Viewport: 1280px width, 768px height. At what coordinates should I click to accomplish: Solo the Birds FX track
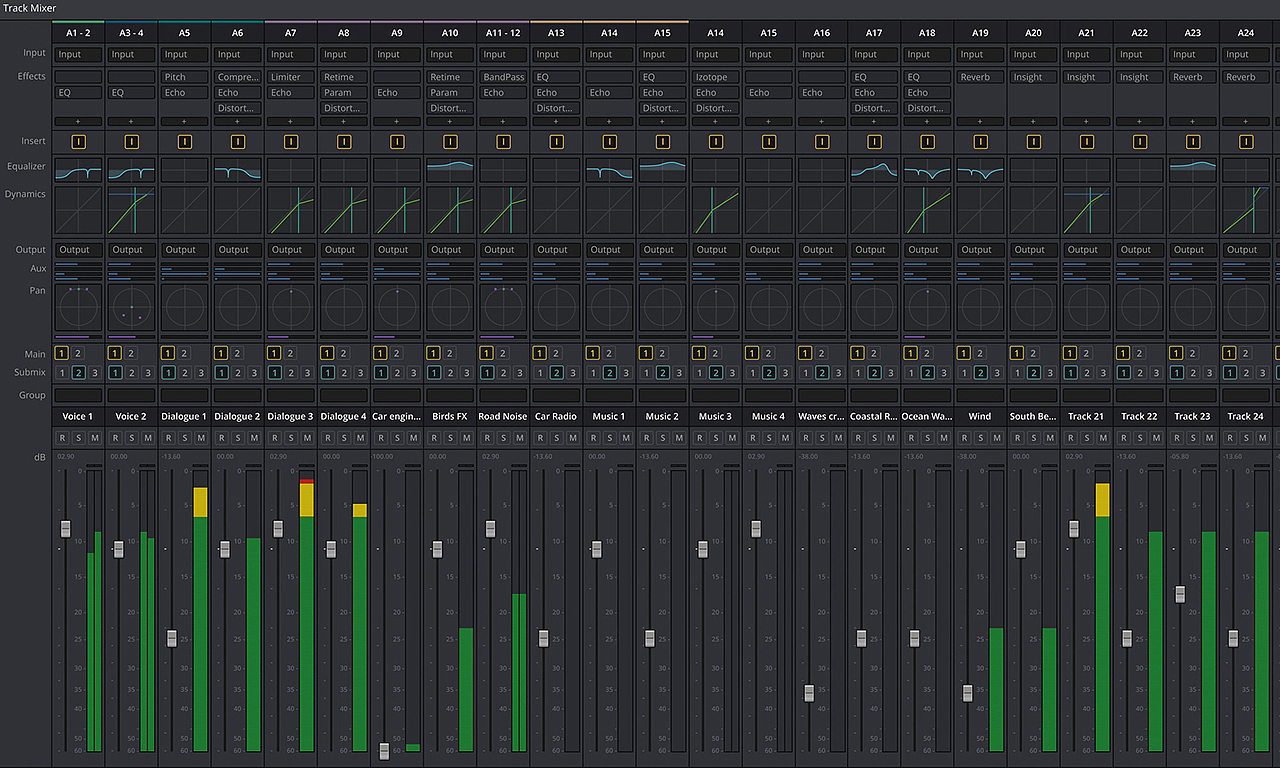click(451, 438)
